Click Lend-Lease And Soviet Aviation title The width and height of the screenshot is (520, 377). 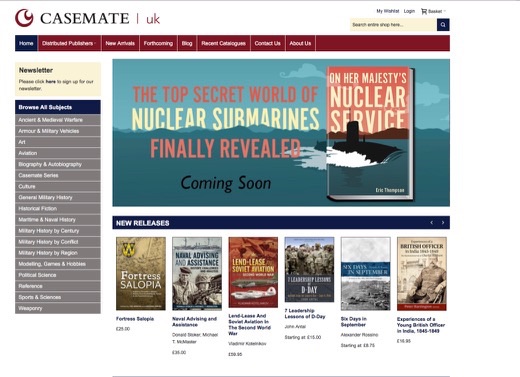(x=249, y=324)
